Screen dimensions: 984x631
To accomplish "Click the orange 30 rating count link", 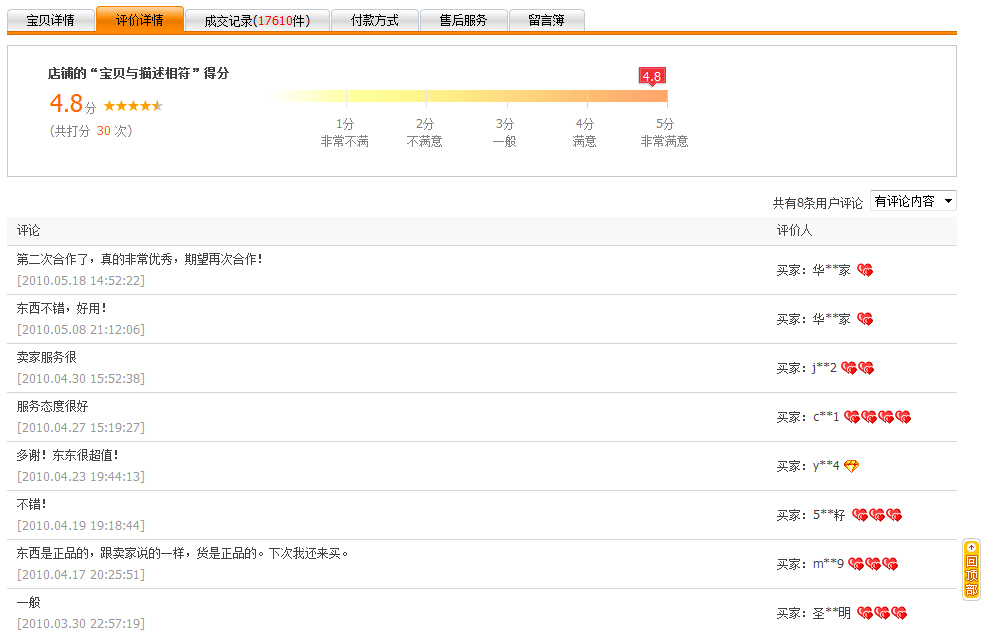I will click(x=104, y=131).
